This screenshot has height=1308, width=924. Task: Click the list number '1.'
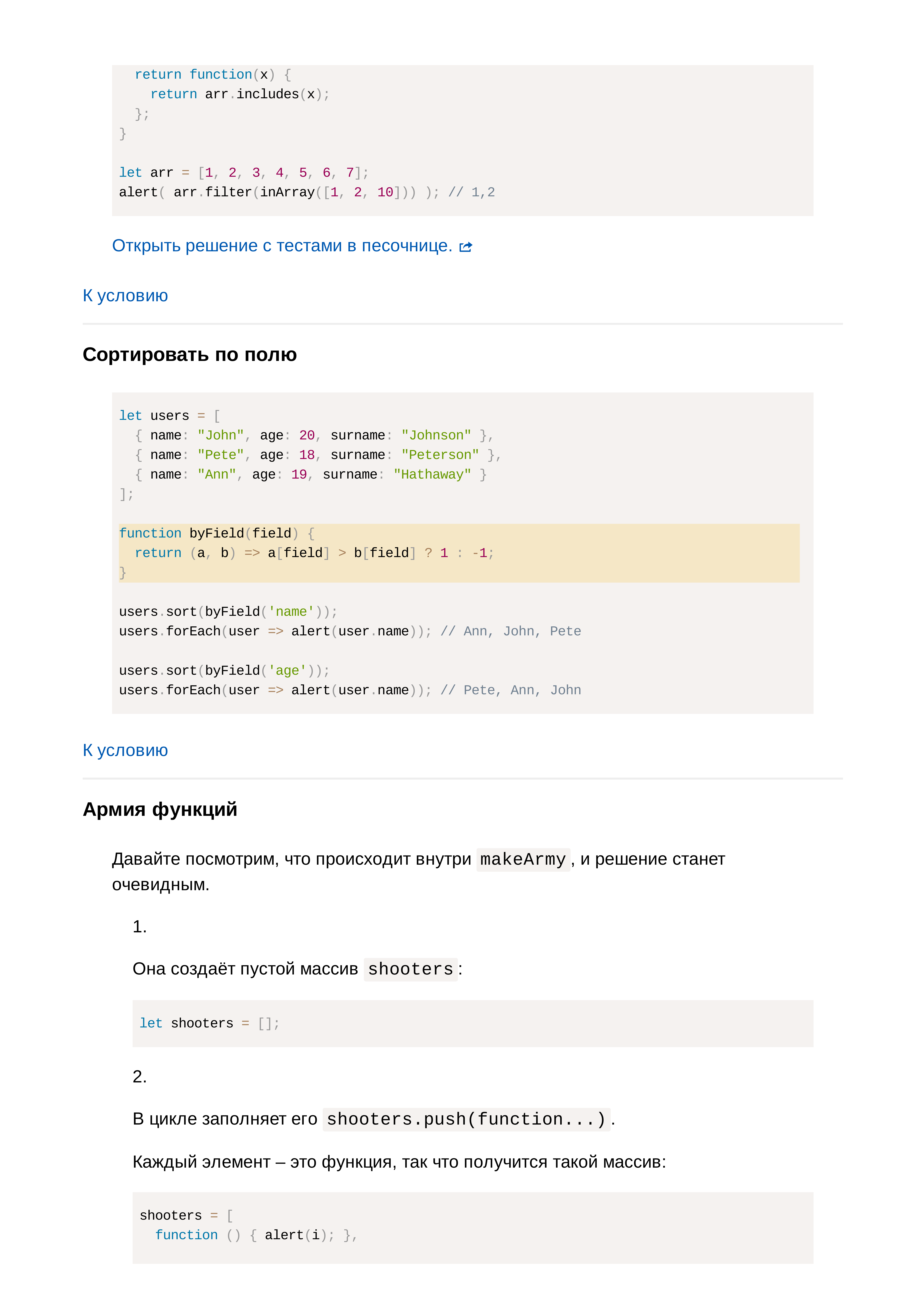139,927
